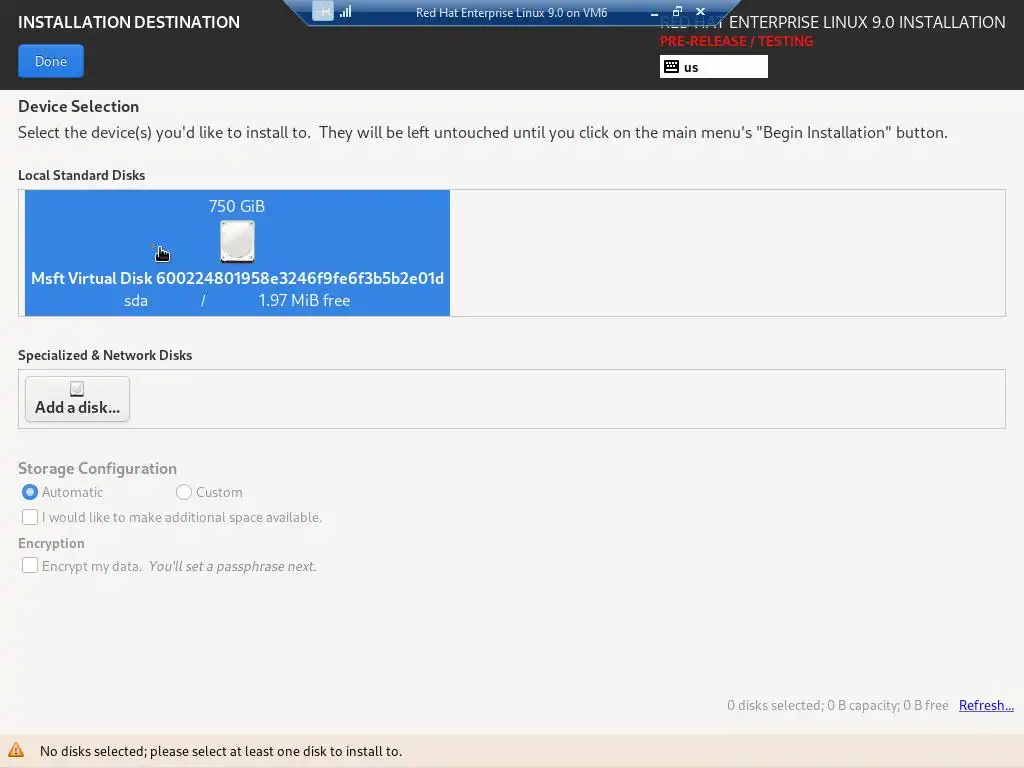Minimize the VM6 connection bar
Screen dimensions: 1024x768
654,12
